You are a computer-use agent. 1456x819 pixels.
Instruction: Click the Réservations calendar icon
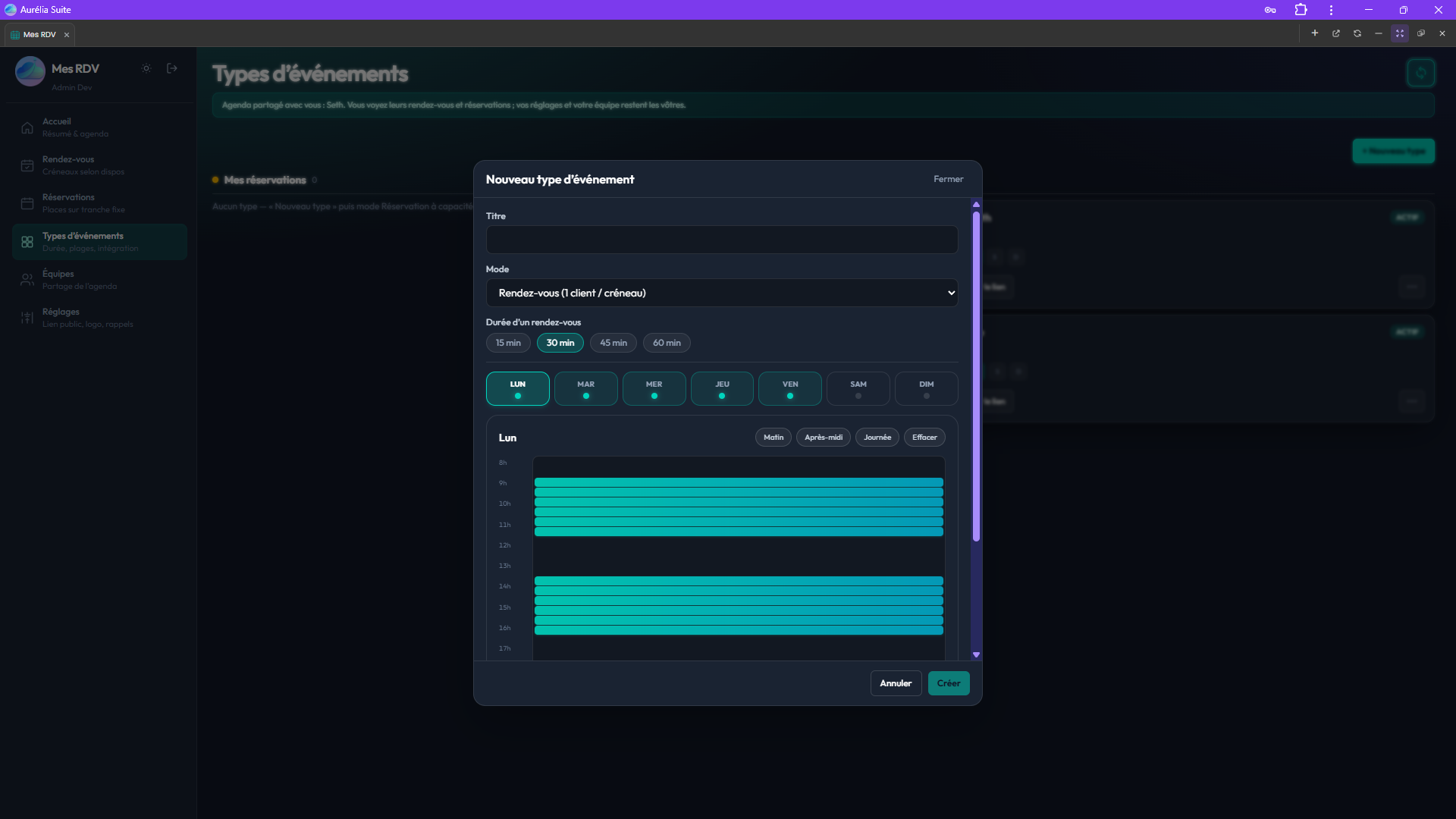[27, 203]
